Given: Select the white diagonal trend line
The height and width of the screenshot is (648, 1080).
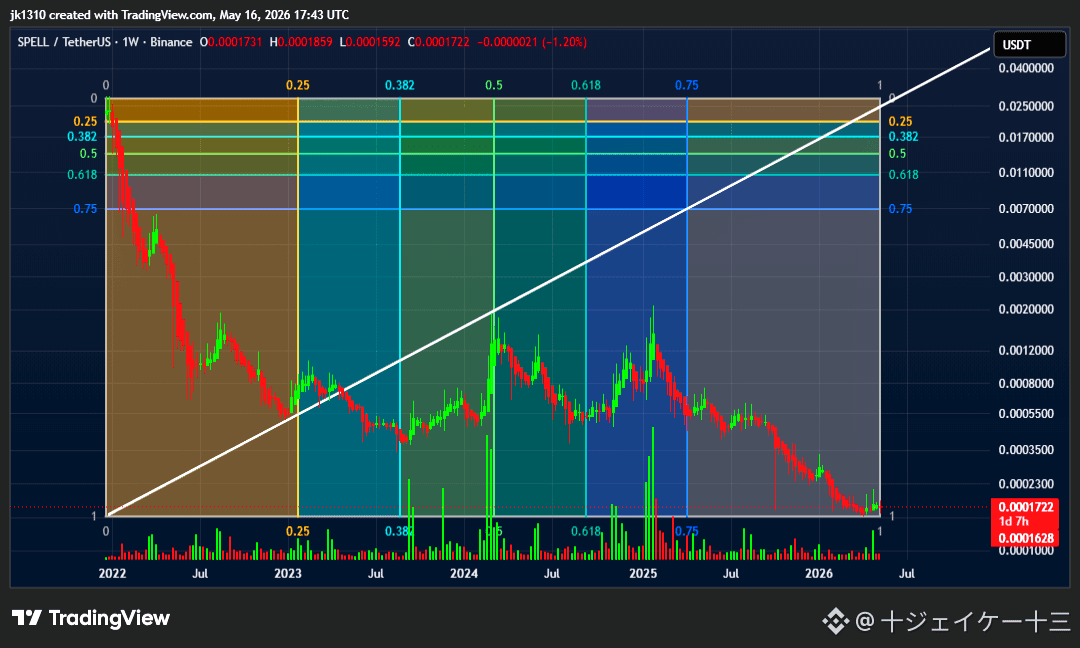Looking at the screenshot, I should 549,282.
